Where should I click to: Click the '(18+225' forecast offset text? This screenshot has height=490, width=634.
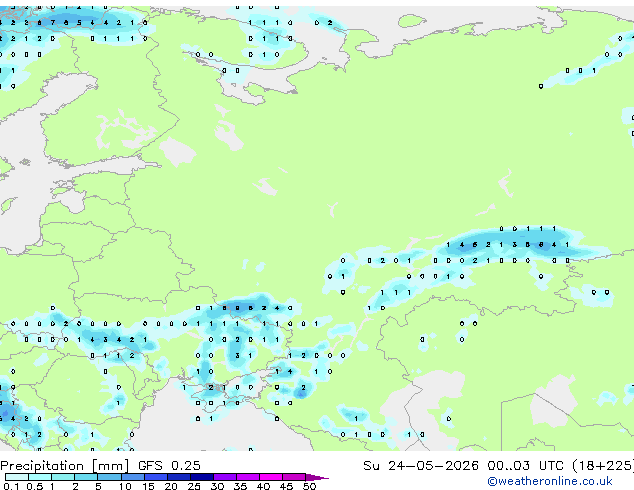click(x=602, y=466)
